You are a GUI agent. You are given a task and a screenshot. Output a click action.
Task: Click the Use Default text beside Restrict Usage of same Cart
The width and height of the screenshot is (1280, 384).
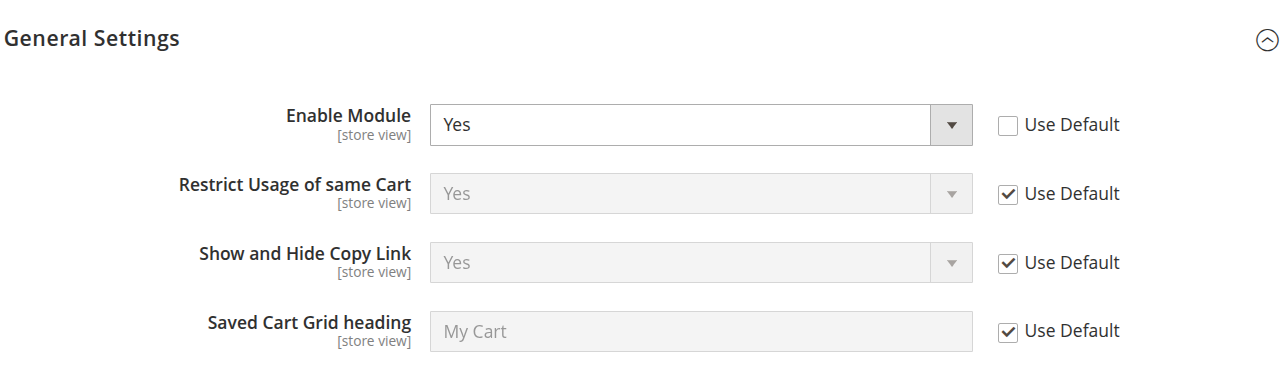pyautogui.click(x=1072, y=194)
